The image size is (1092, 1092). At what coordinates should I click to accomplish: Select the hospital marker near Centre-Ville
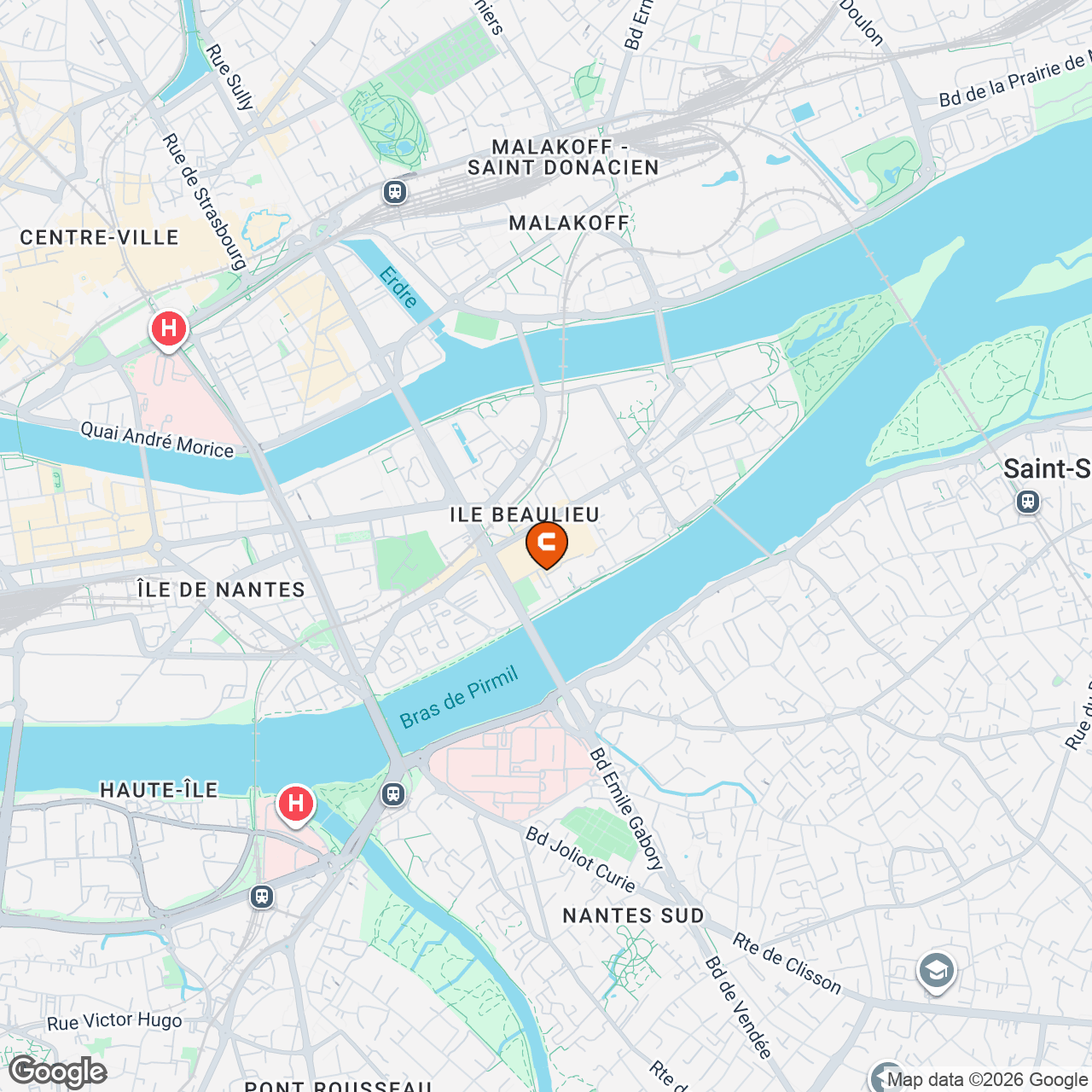pos(169,330)
